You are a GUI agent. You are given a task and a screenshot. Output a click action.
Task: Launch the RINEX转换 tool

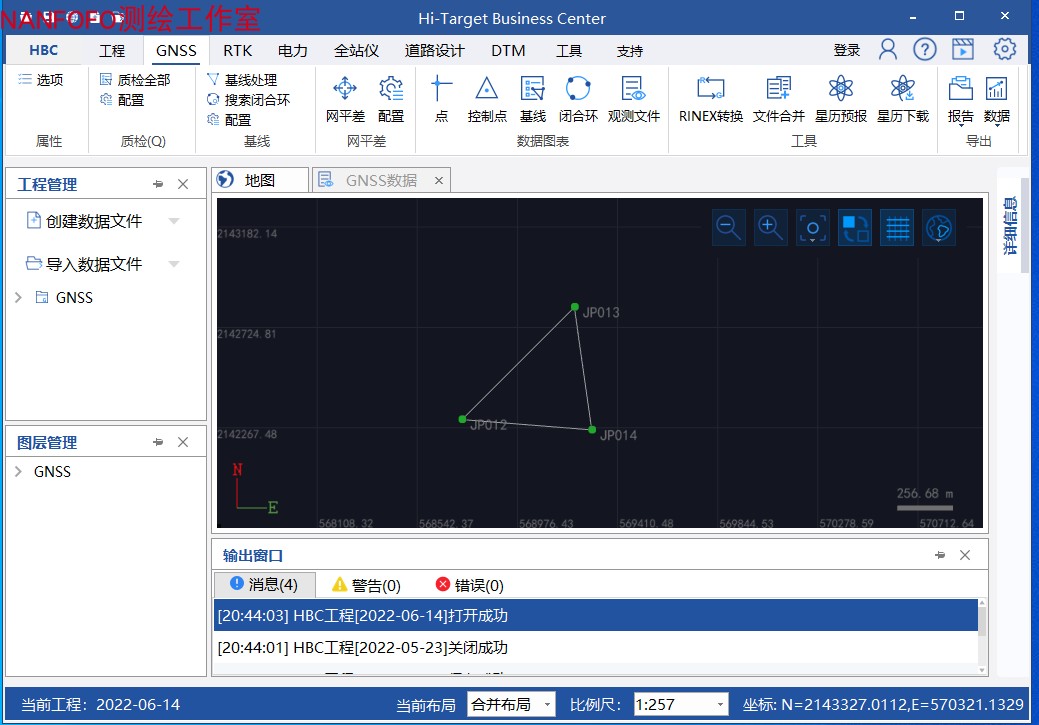point(711,99)
